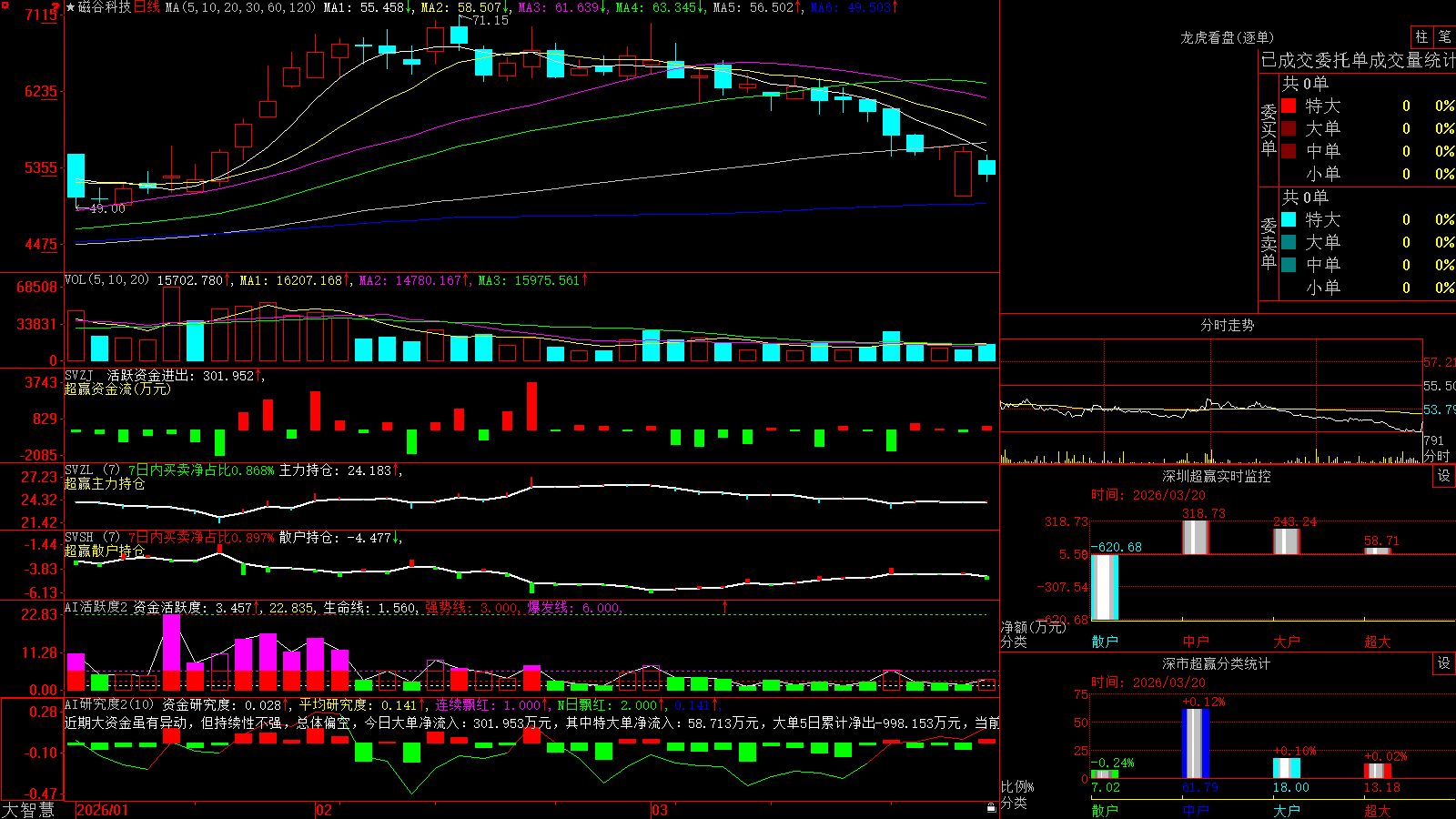Open the 日线 period selector
Image resolution: width=1456 pixels, height=819 pixels.
pyautogui.click(x=147, y=7)
